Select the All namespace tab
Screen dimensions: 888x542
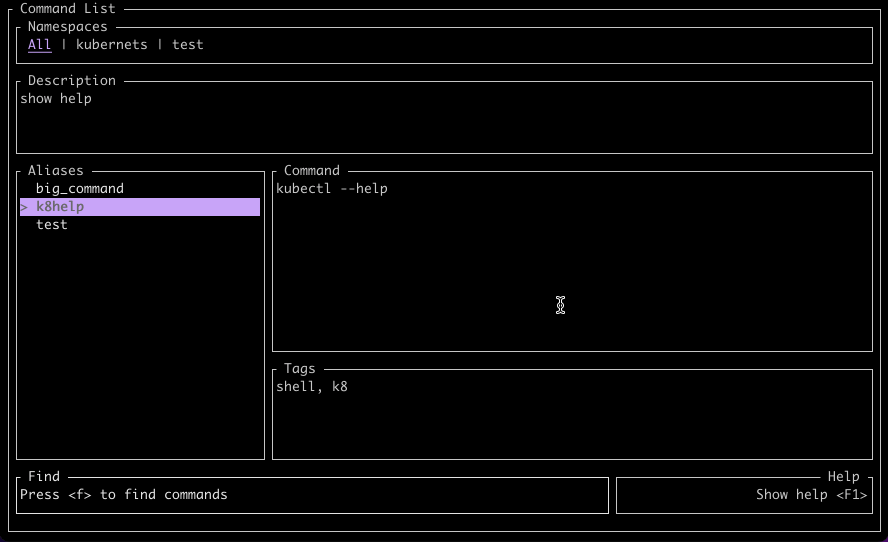coord(40,45)
